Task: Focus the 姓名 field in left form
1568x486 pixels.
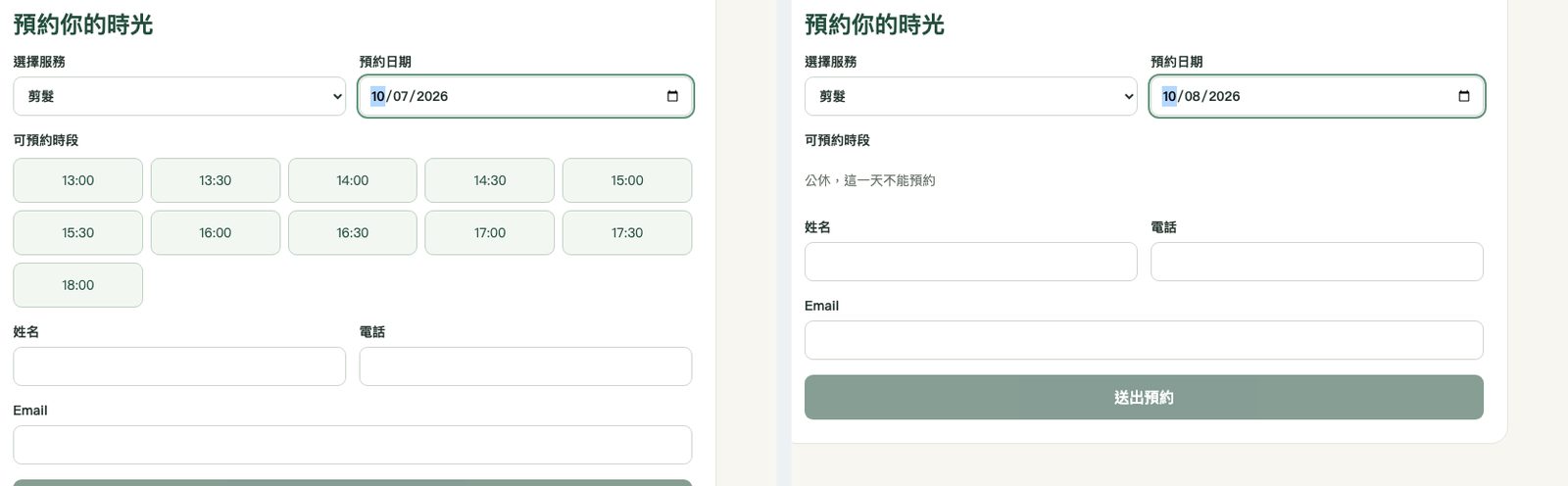Action: (179, 366)
